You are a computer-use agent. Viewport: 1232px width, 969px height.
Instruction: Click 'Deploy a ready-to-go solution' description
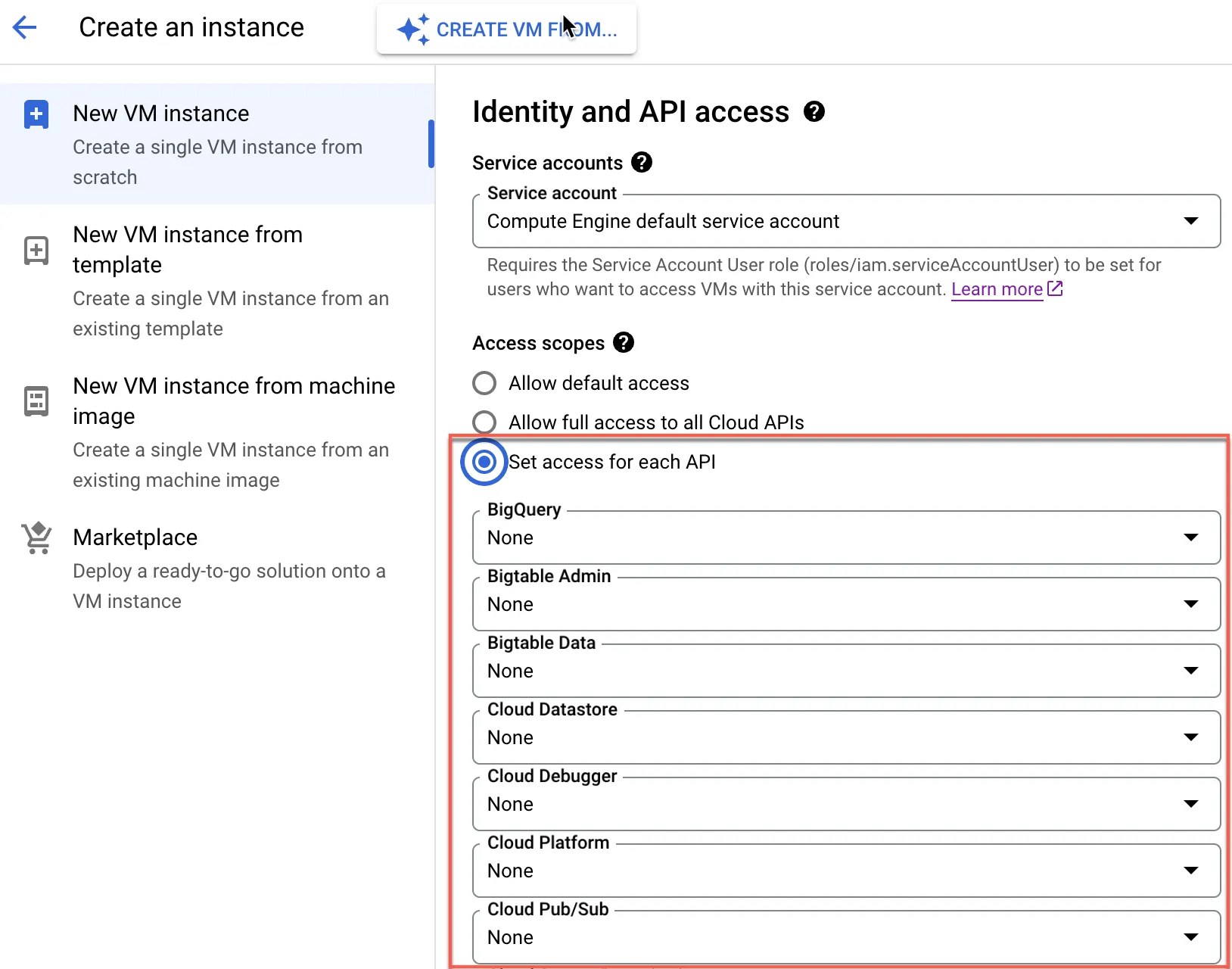coord(229,586)
